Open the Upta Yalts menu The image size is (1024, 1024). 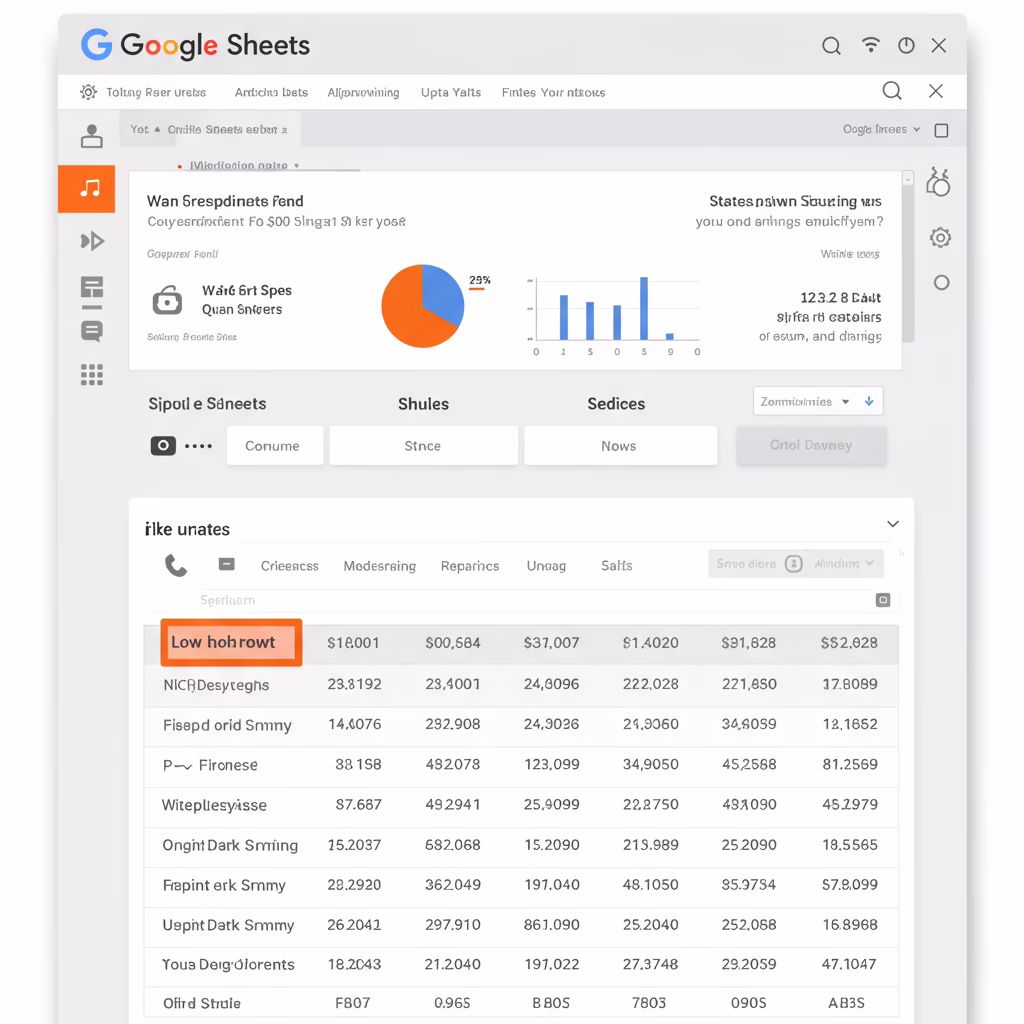451,92
